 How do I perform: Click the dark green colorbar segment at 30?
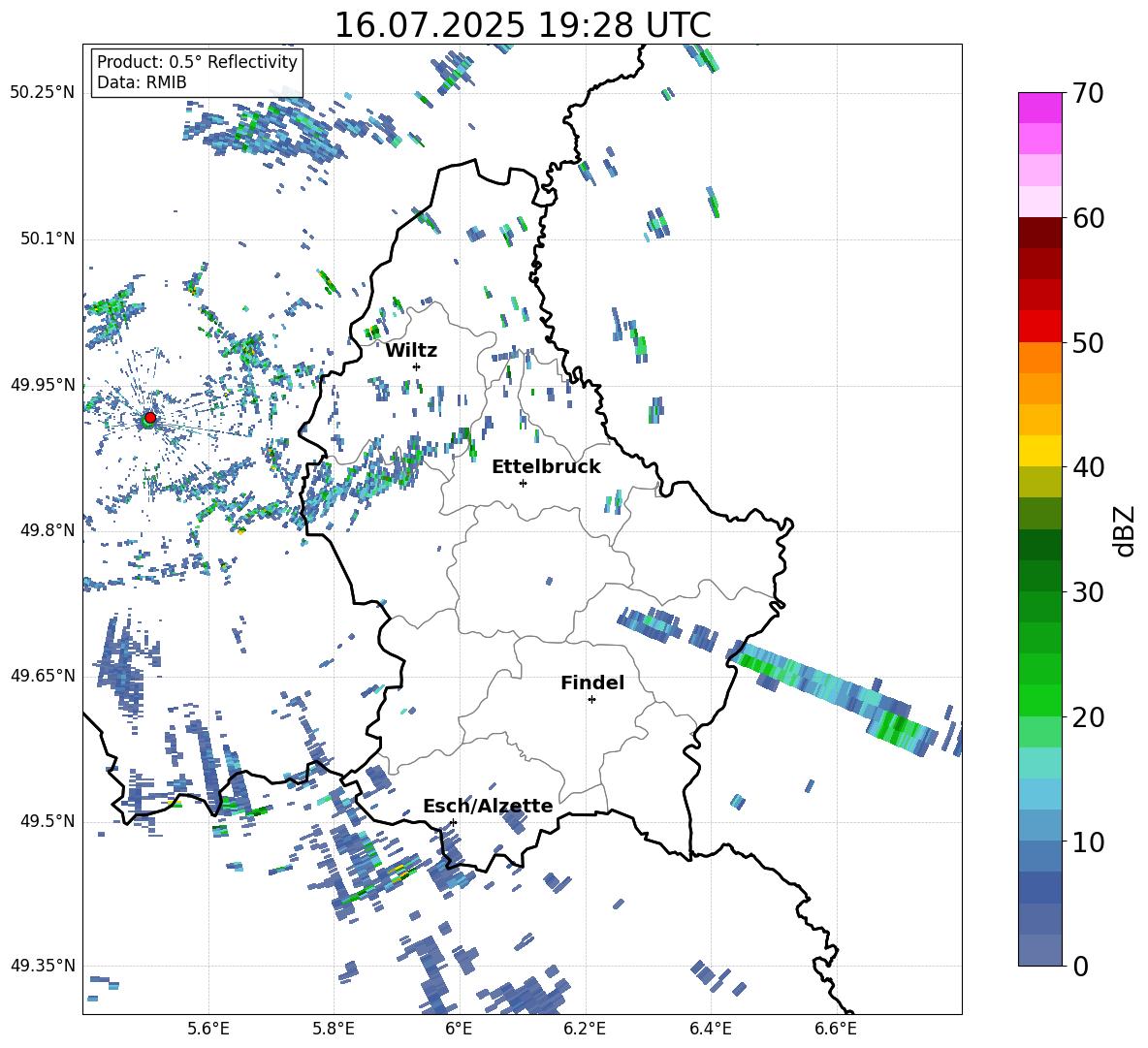click(x=1039, y=576)
